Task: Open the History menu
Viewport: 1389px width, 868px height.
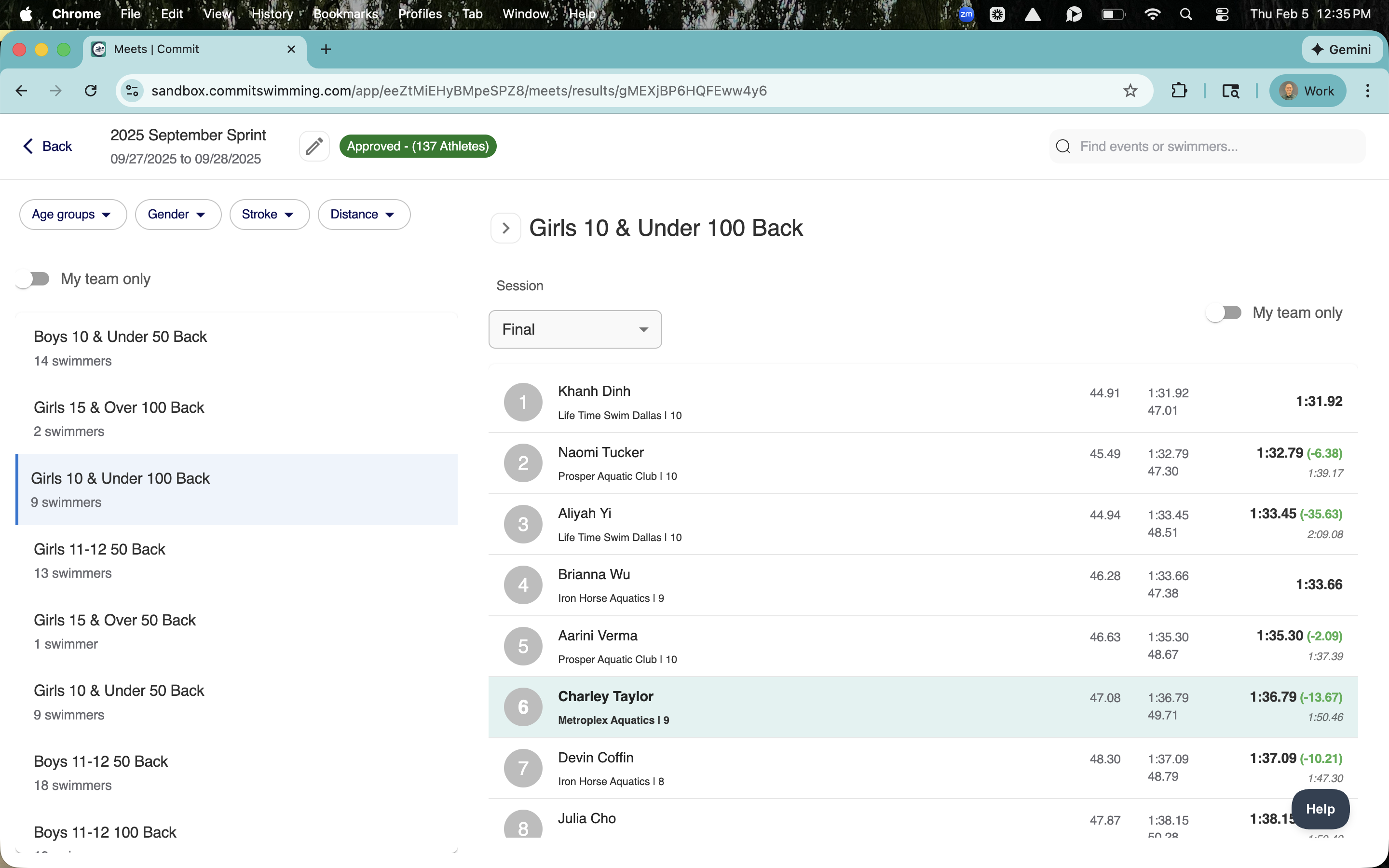Action: tap(272, 14)
